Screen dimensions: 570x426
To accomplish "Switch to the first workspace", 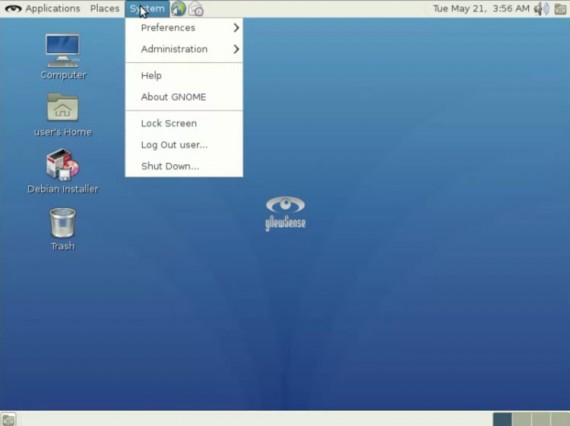I will (502, 419).
